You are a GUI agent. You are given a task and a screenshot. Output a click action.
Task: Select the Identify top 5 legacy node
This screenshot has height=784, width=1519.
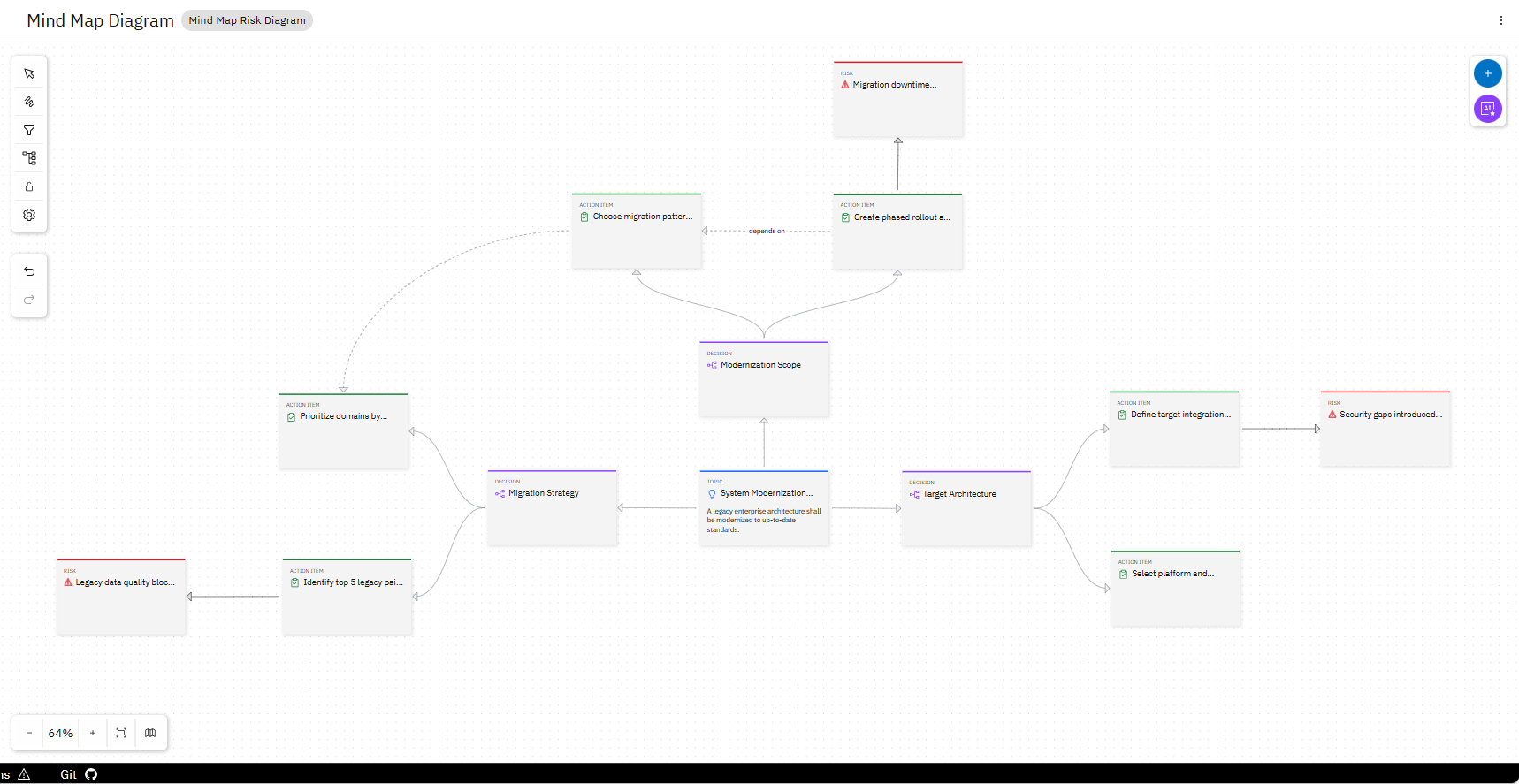pos(347,597)
